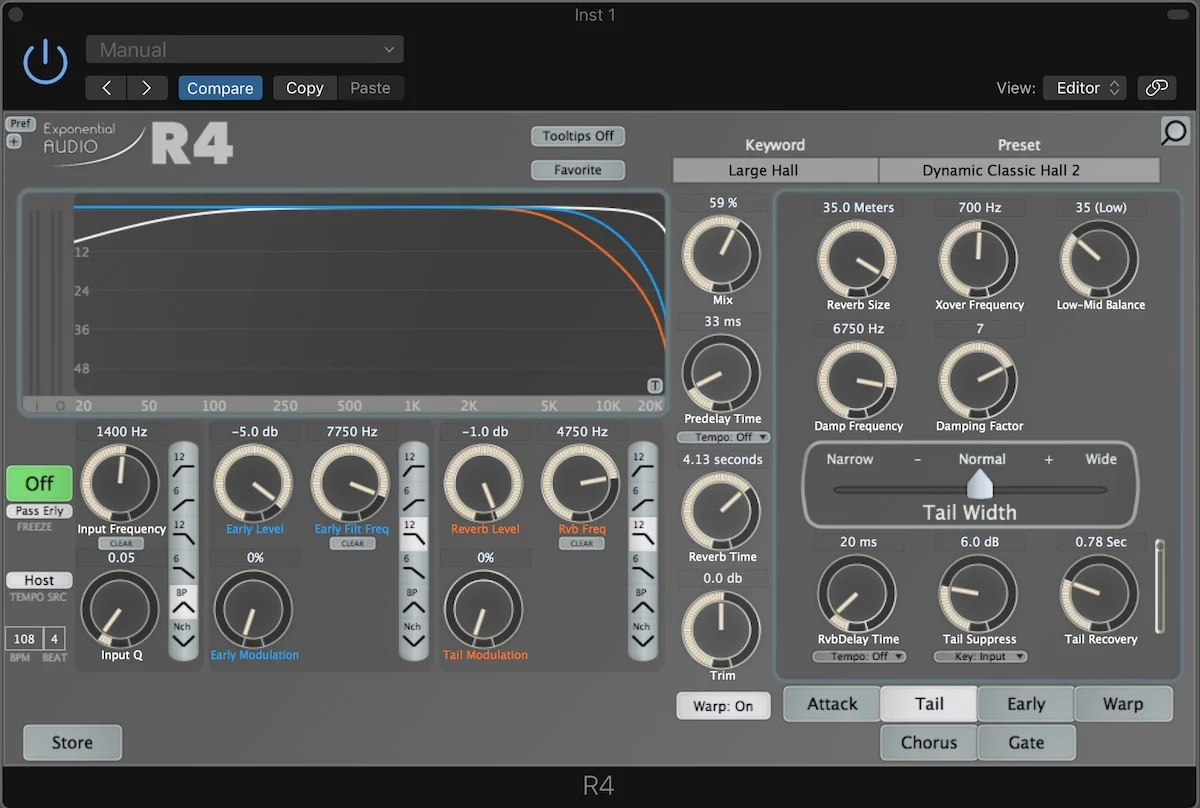Select 6 dB highpass for Early filter
The height and width of the screenshot is (808, 1200).
413,498
